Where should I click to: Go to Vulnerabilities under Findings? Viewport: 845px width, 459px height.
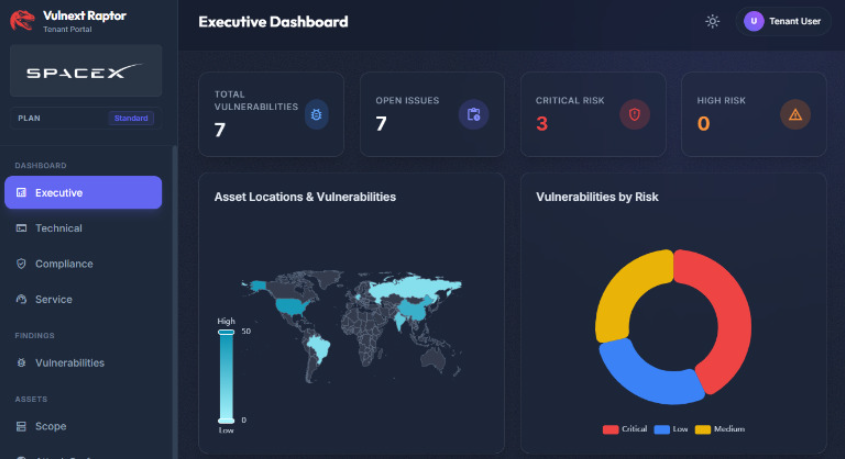83,363
